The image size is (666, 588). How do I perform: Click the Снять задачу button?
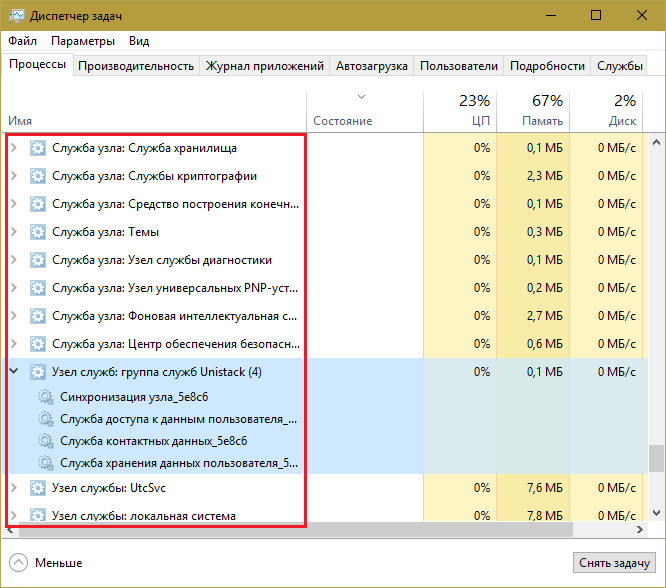point(614,563)
